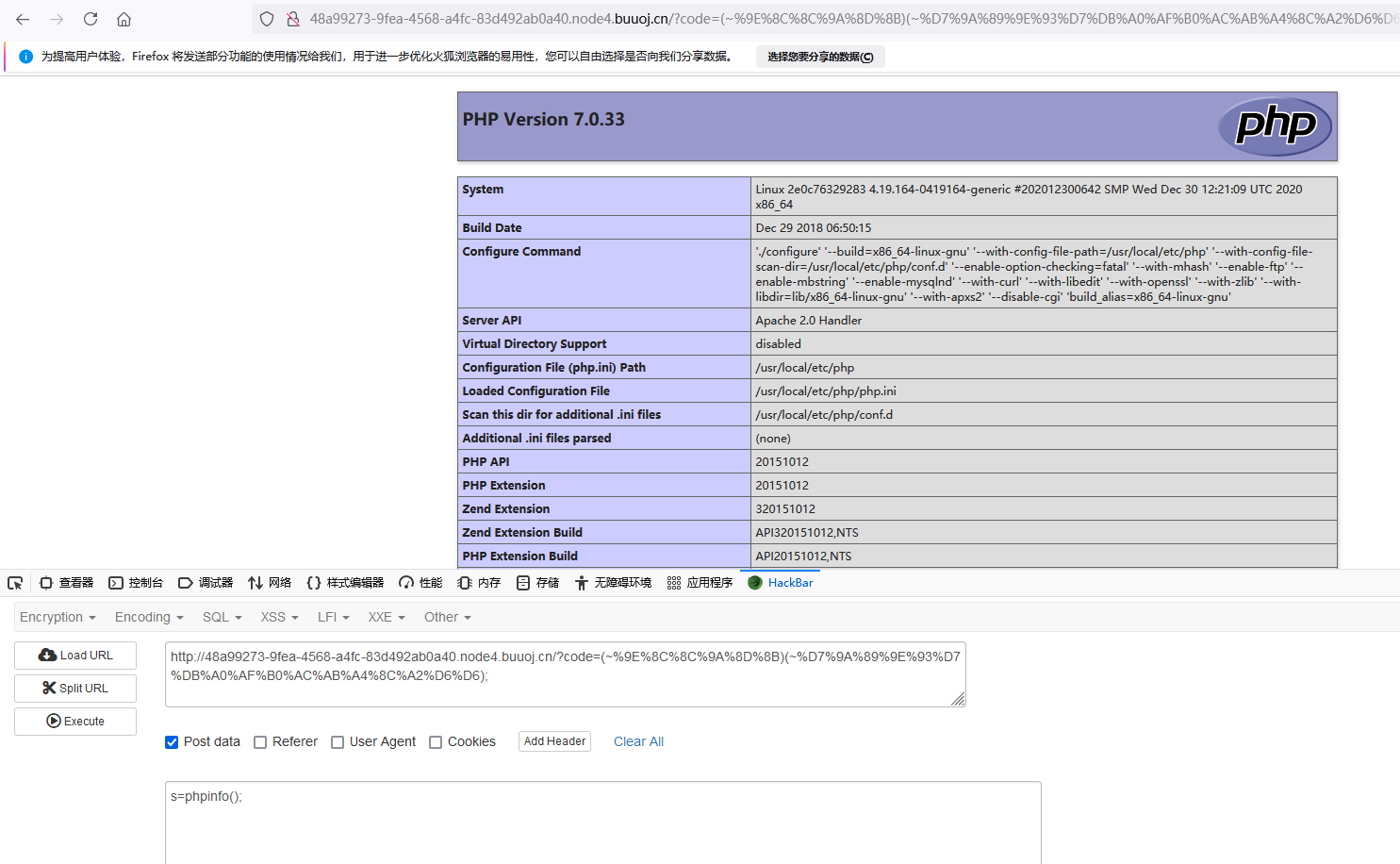This screenshot has width=1400, height=864.
Task: Click the Add Header button
Action: tap(554, 741)
